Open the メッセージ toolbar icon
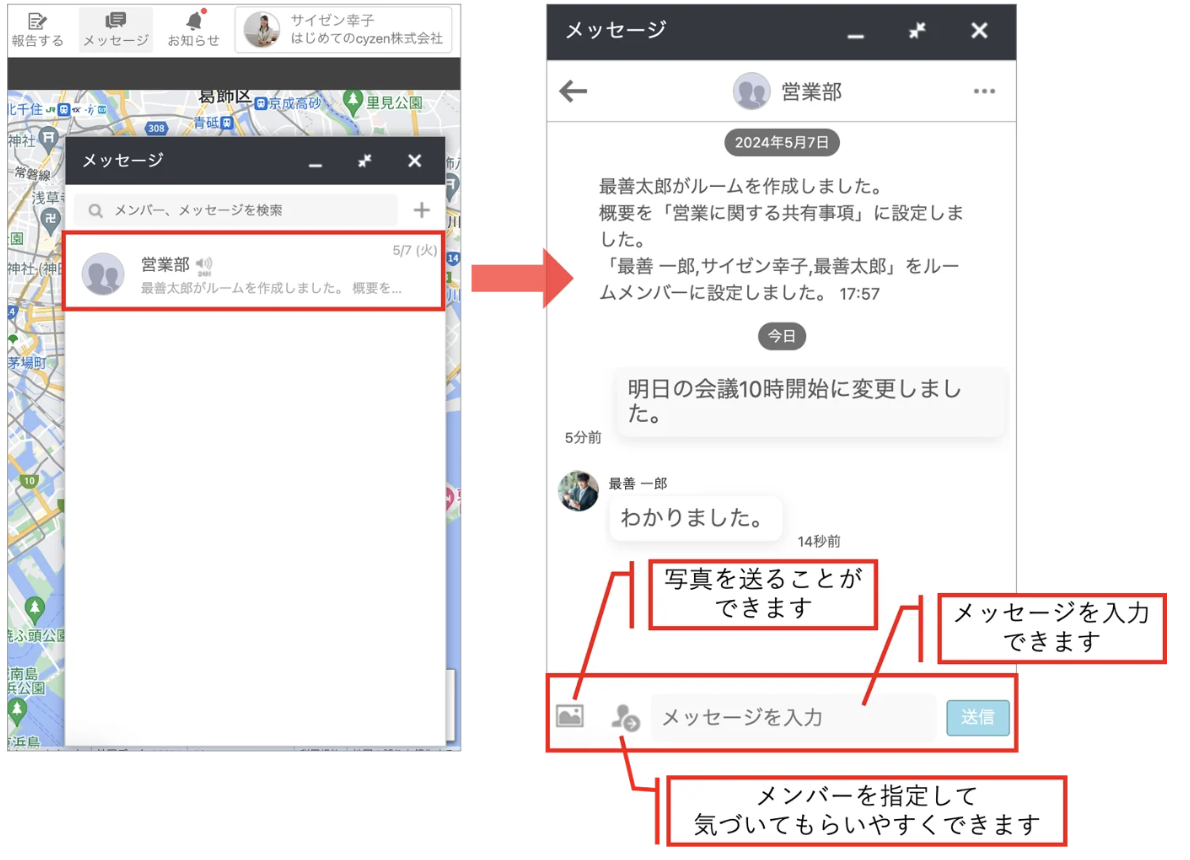Screen dimensions: 1190x860 (116, 30)
